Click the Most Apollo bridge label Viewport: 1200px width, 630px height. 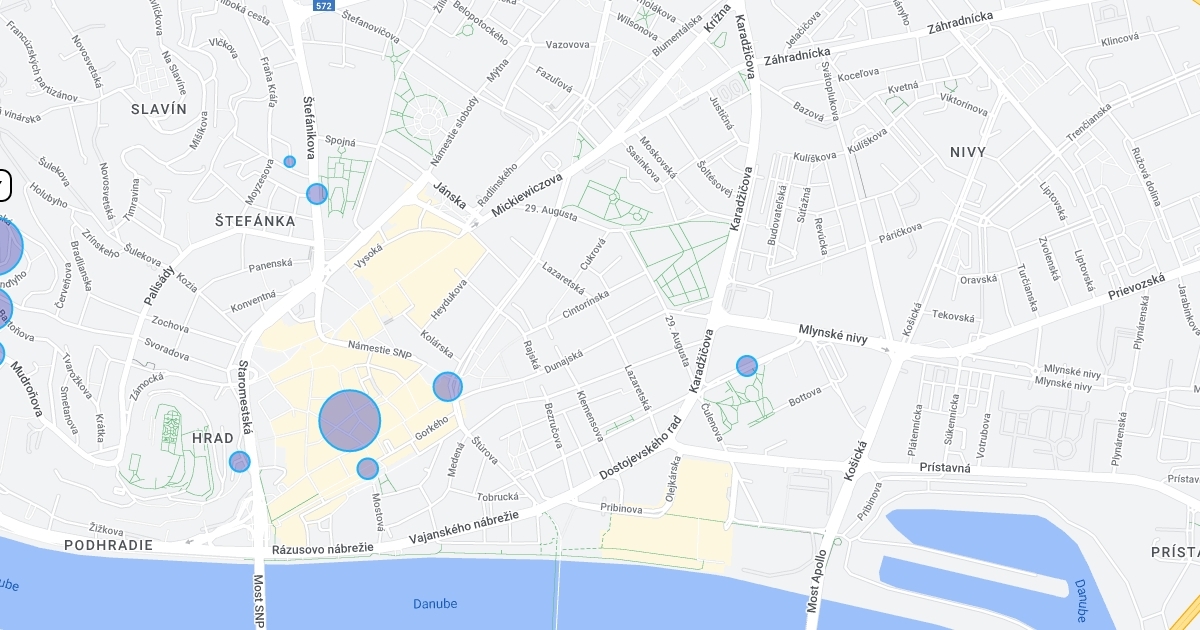click(819, 582)
